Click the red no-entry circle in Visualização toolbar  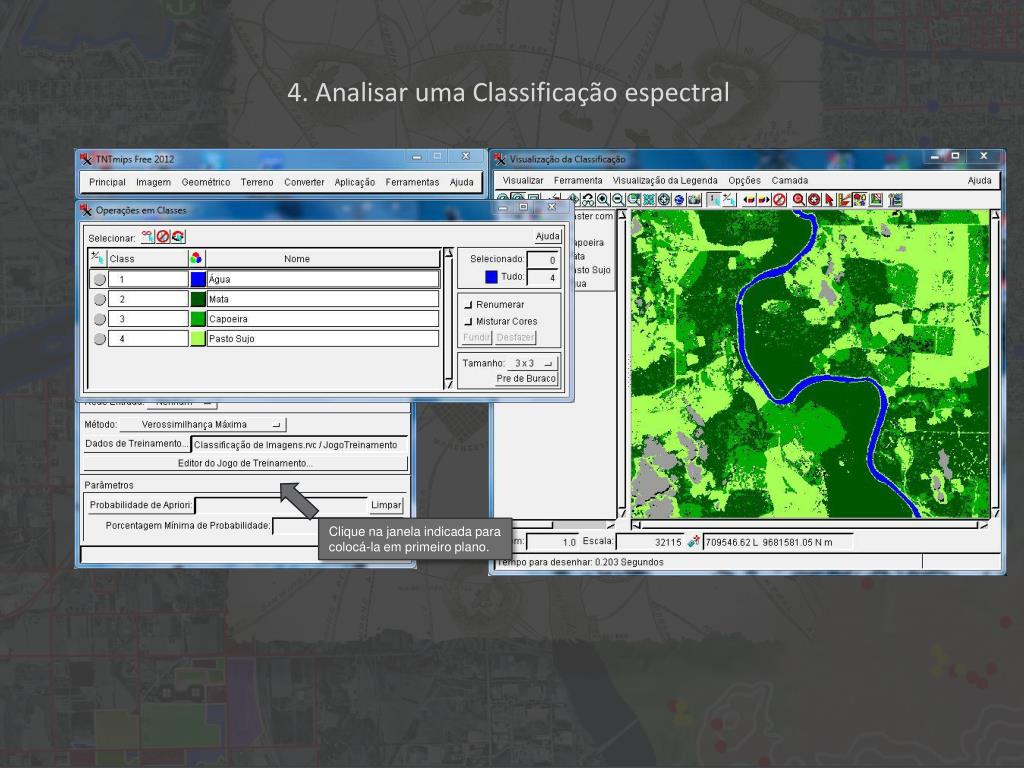[x=779, y=199]
